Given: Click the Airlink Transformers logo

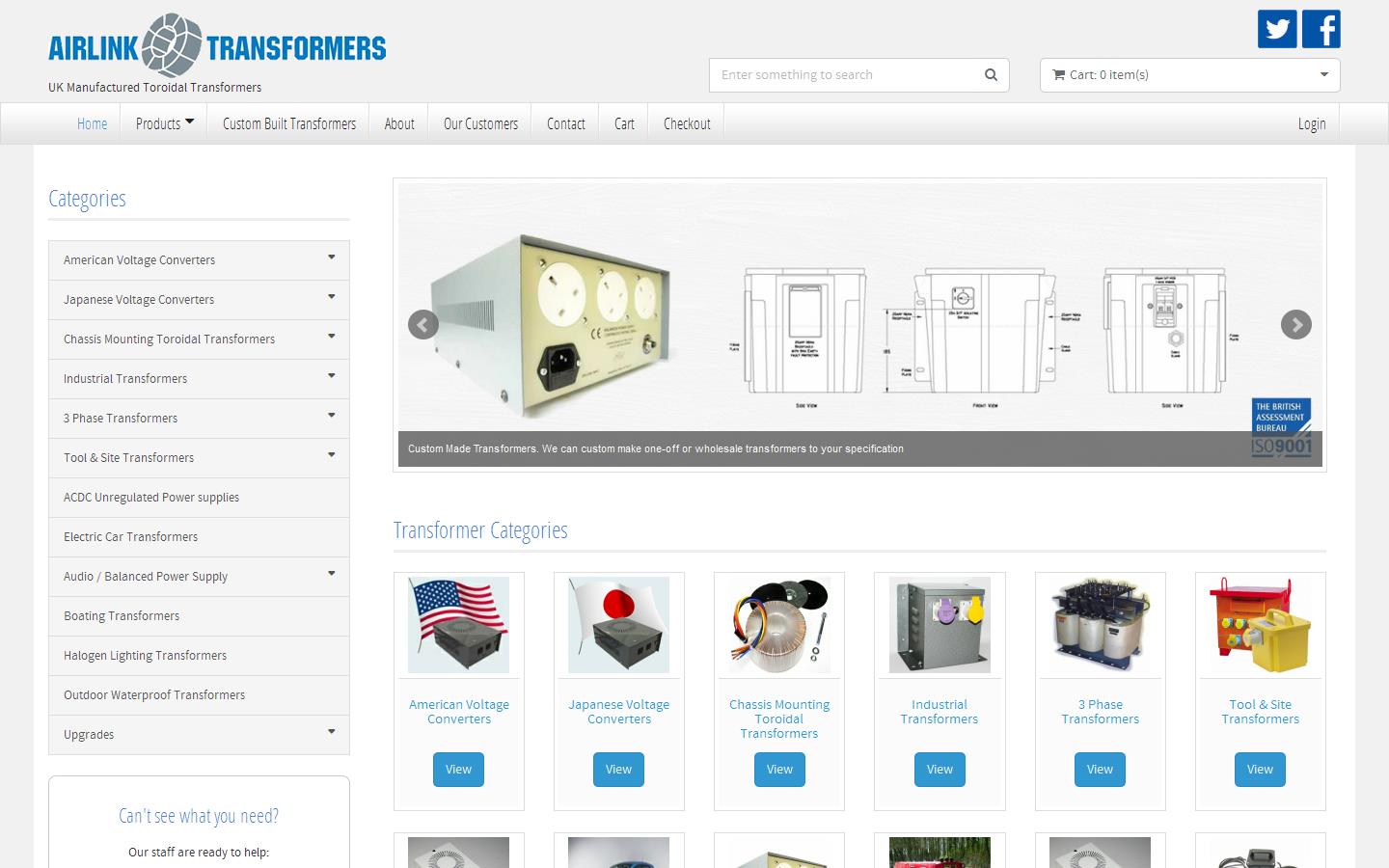Looking at the screenshot, I should click(x=217, y=45).
